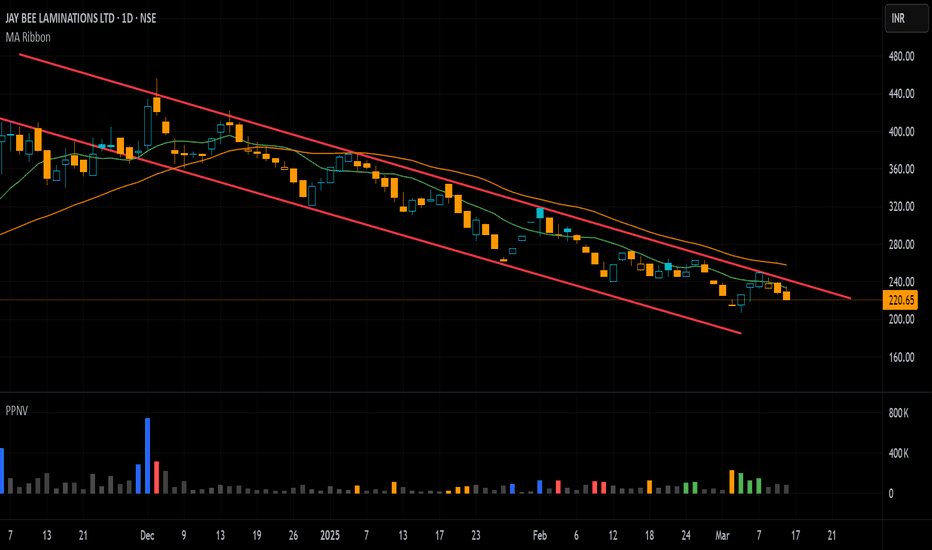Screen dimensions: 932x550
Task: Click the tallest blue volume bar in December
Action: 147,456
